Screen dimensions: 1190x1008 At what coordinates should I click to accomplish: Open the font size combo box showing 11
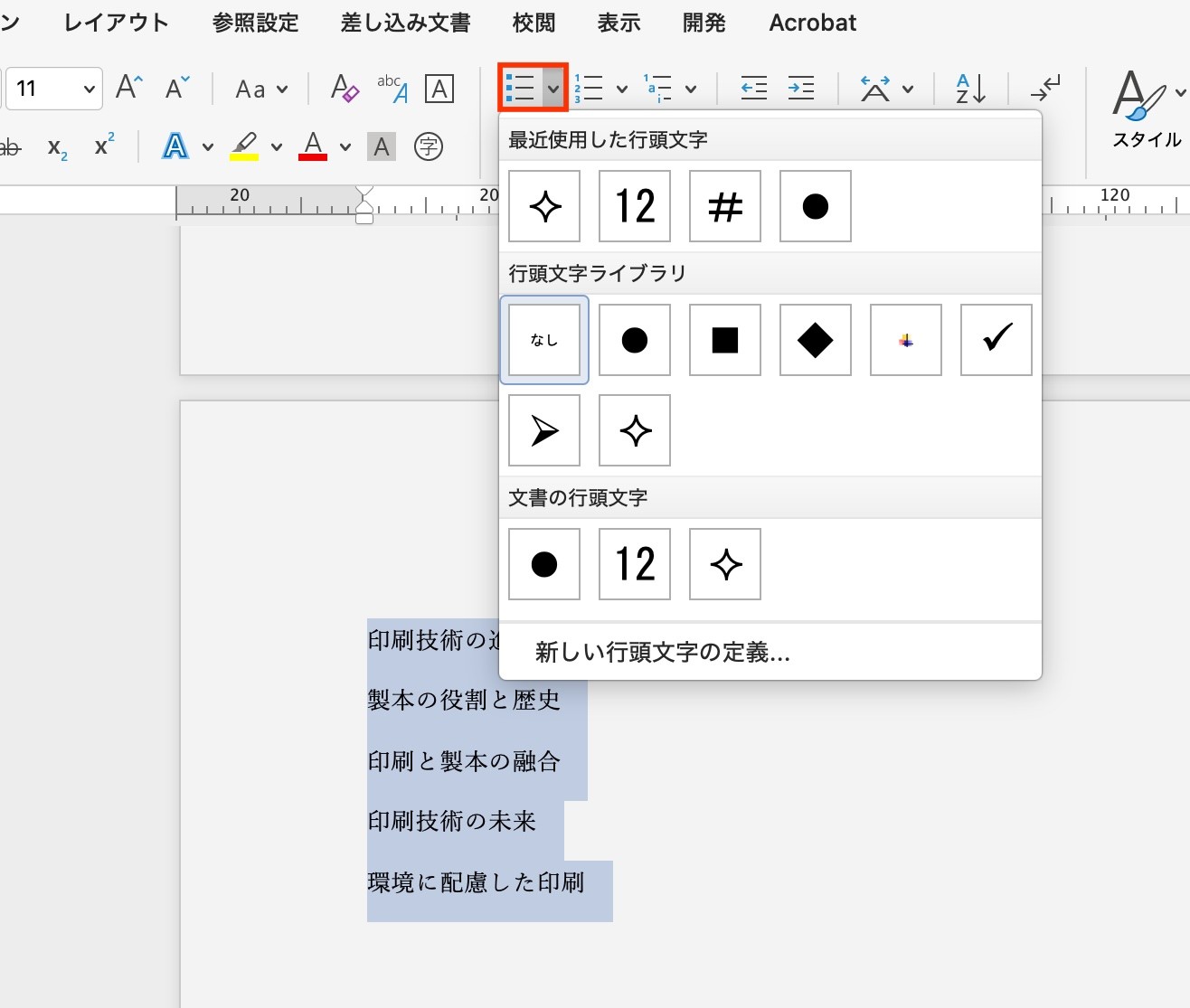click(54, 89)
